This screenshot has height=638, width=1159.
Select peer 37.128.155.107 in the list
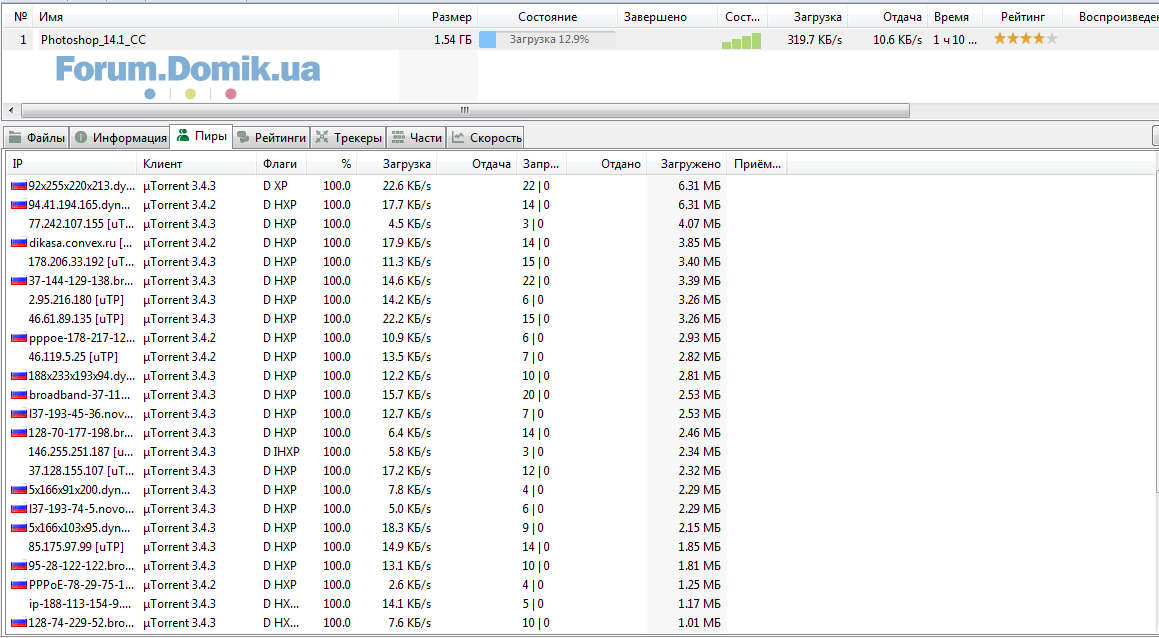pyautogui.click(x=81, y=471)
